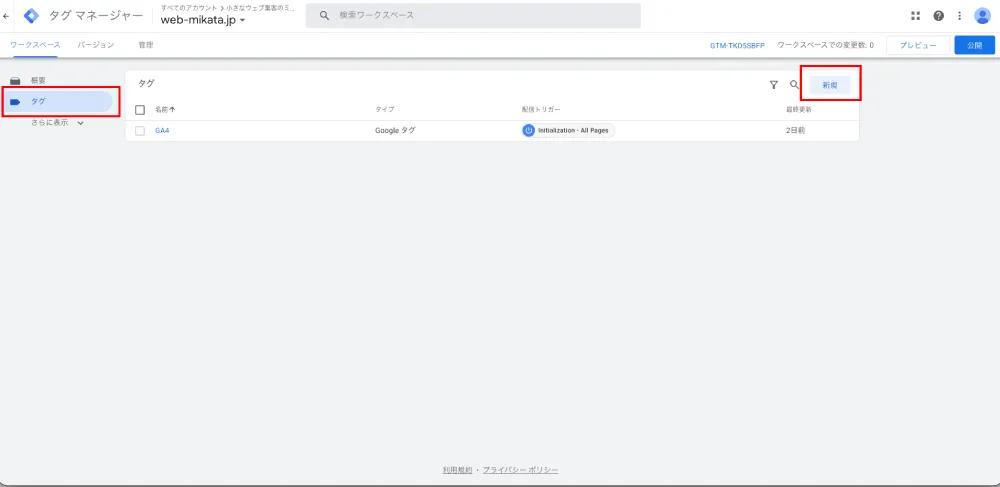Switch to the 管理 tab
Screen dimensions: 1000x487
(145, 45)
